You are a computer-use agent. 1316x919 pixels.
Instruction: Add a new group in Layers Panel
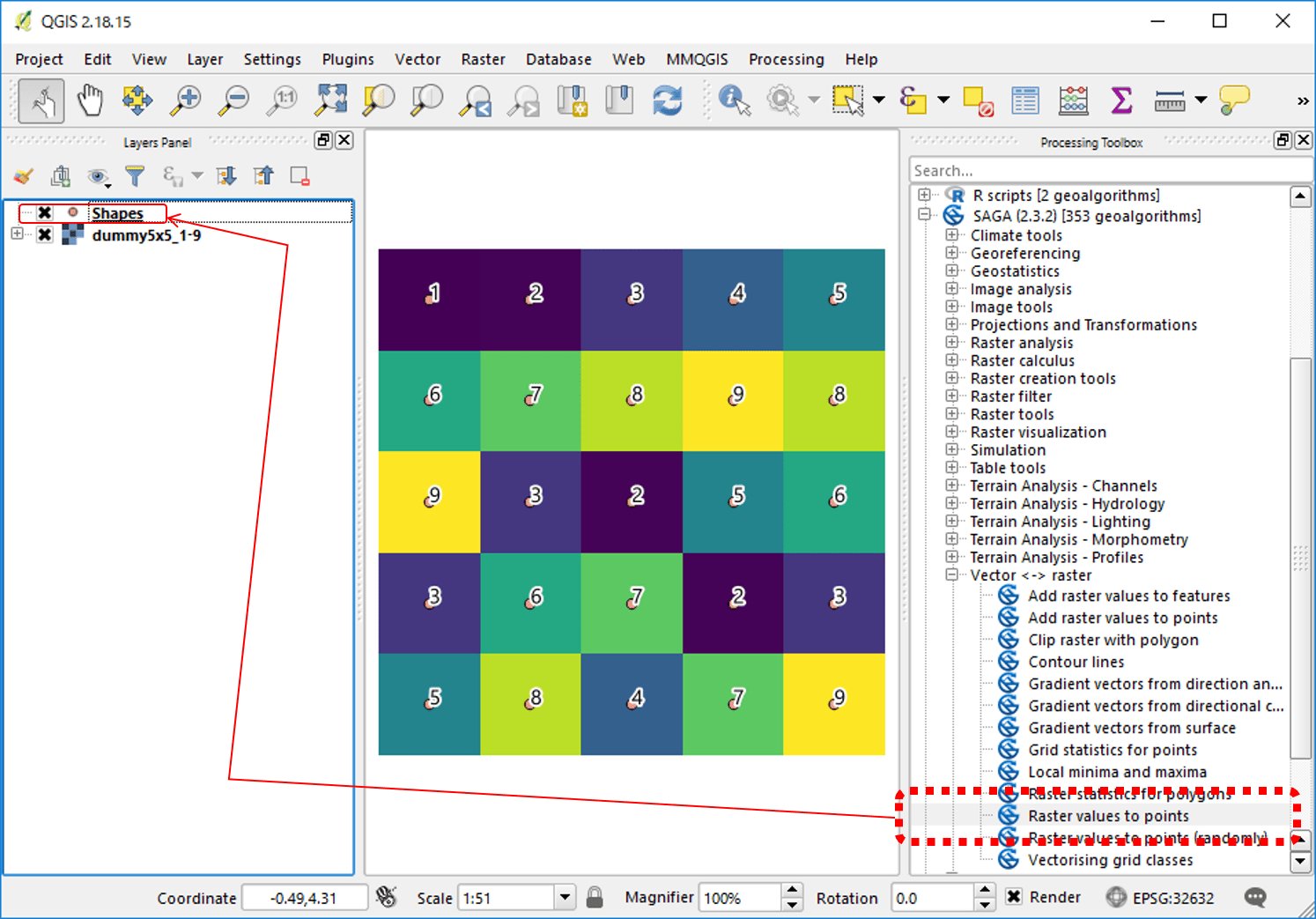click(x=60, y=175)
